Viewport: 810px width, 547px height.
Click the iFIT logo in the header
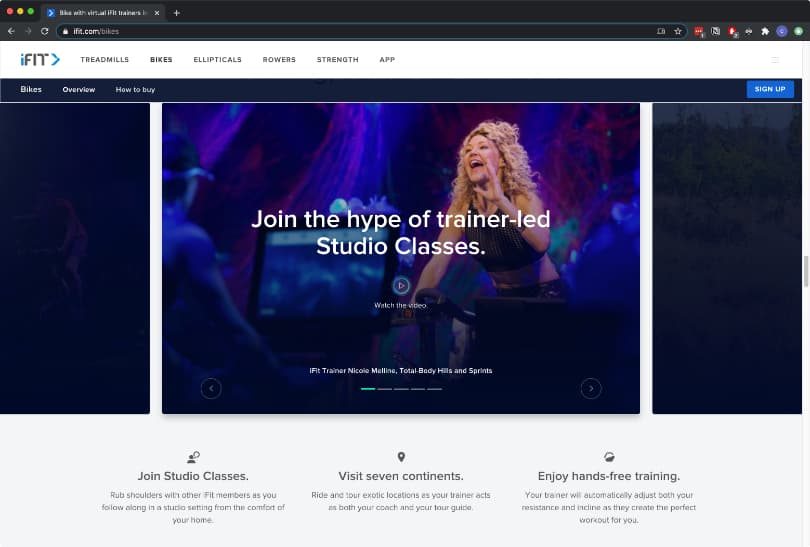coord(40,60)
